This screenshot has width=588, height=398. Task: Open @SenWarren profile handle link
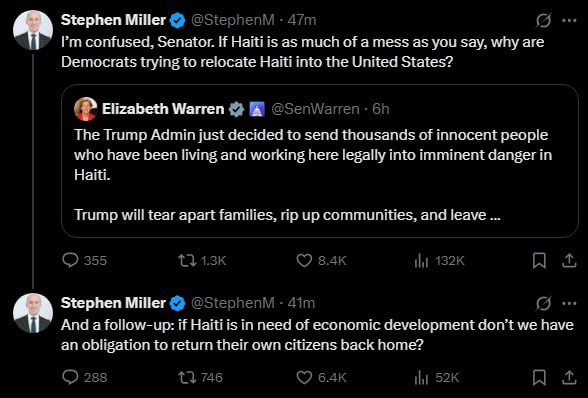pyautogui.click(x=315, y=109)
